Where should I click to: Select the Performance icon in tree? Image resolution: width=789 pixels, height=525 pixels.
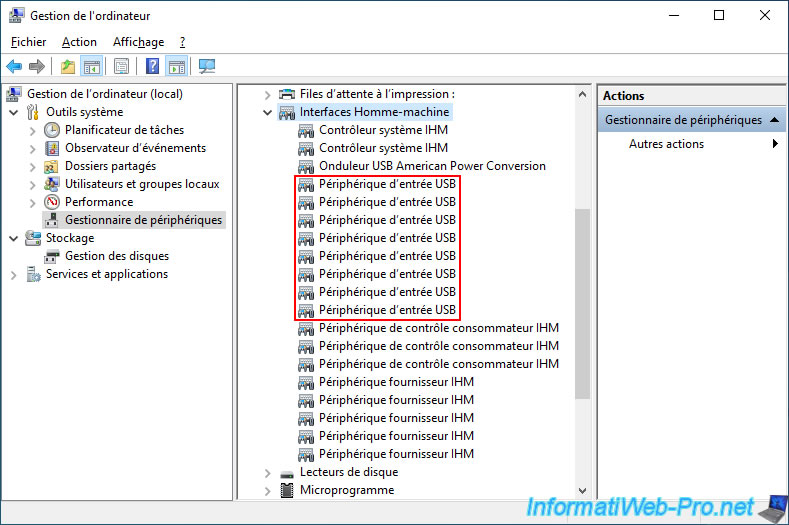pyautogui.click(x=53, y=202)
